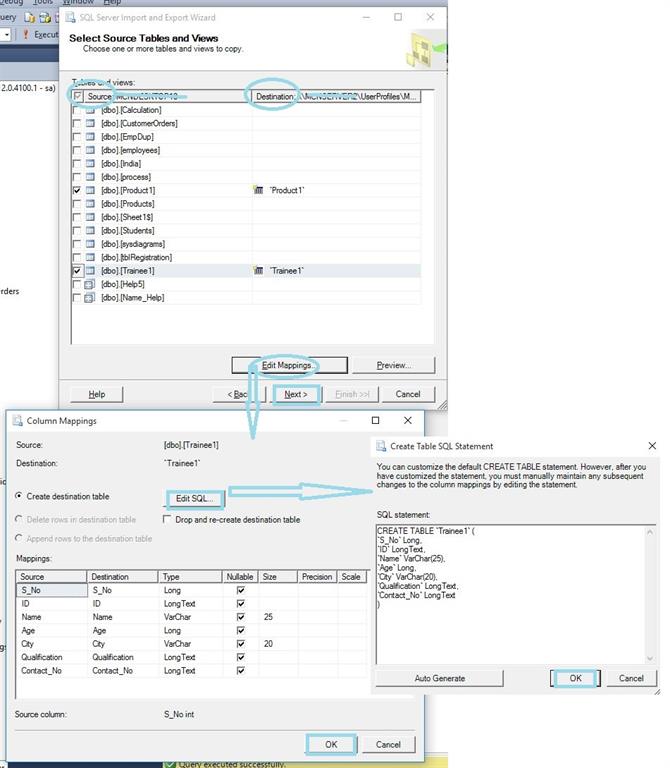
Task: Click the table icon next to [dbo].[Calculation]
Action: (x=90, y=110)
